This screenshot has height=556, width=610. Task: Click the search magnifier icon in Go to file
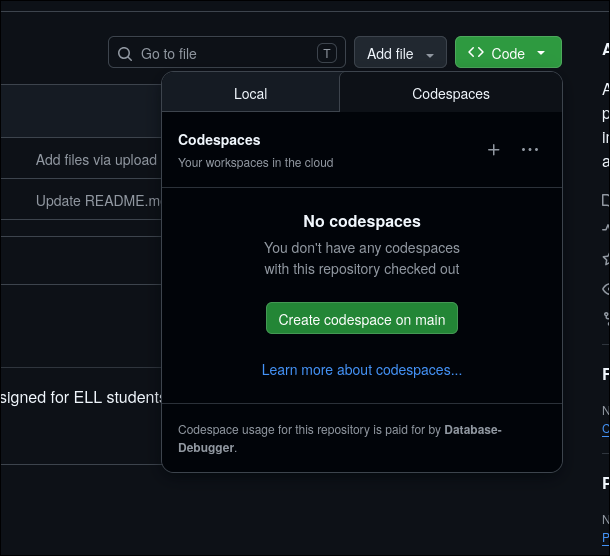[x=125, y=54]
